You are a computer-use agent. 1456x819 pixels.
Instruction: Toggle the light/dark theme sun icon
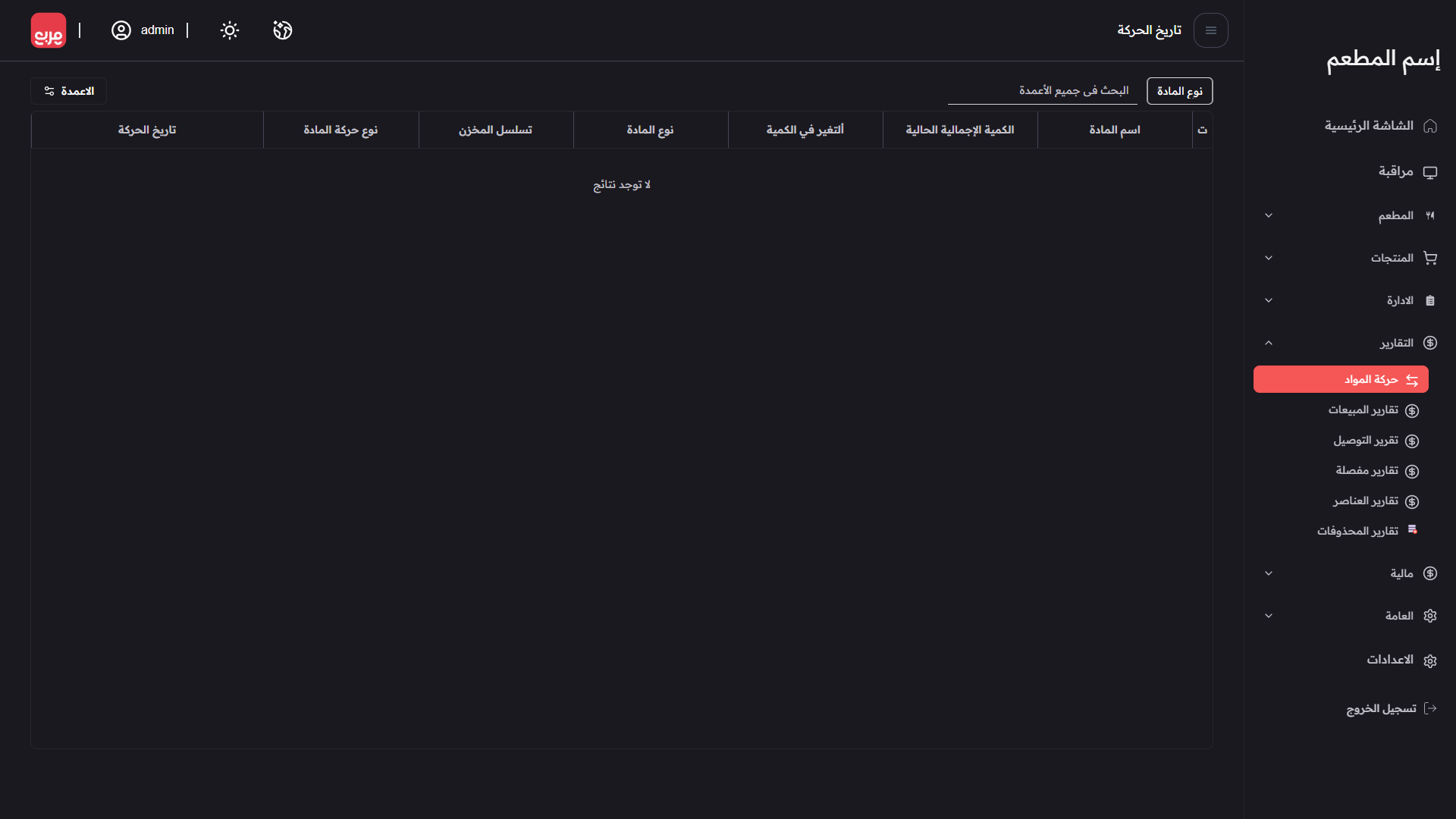[229, 30]
